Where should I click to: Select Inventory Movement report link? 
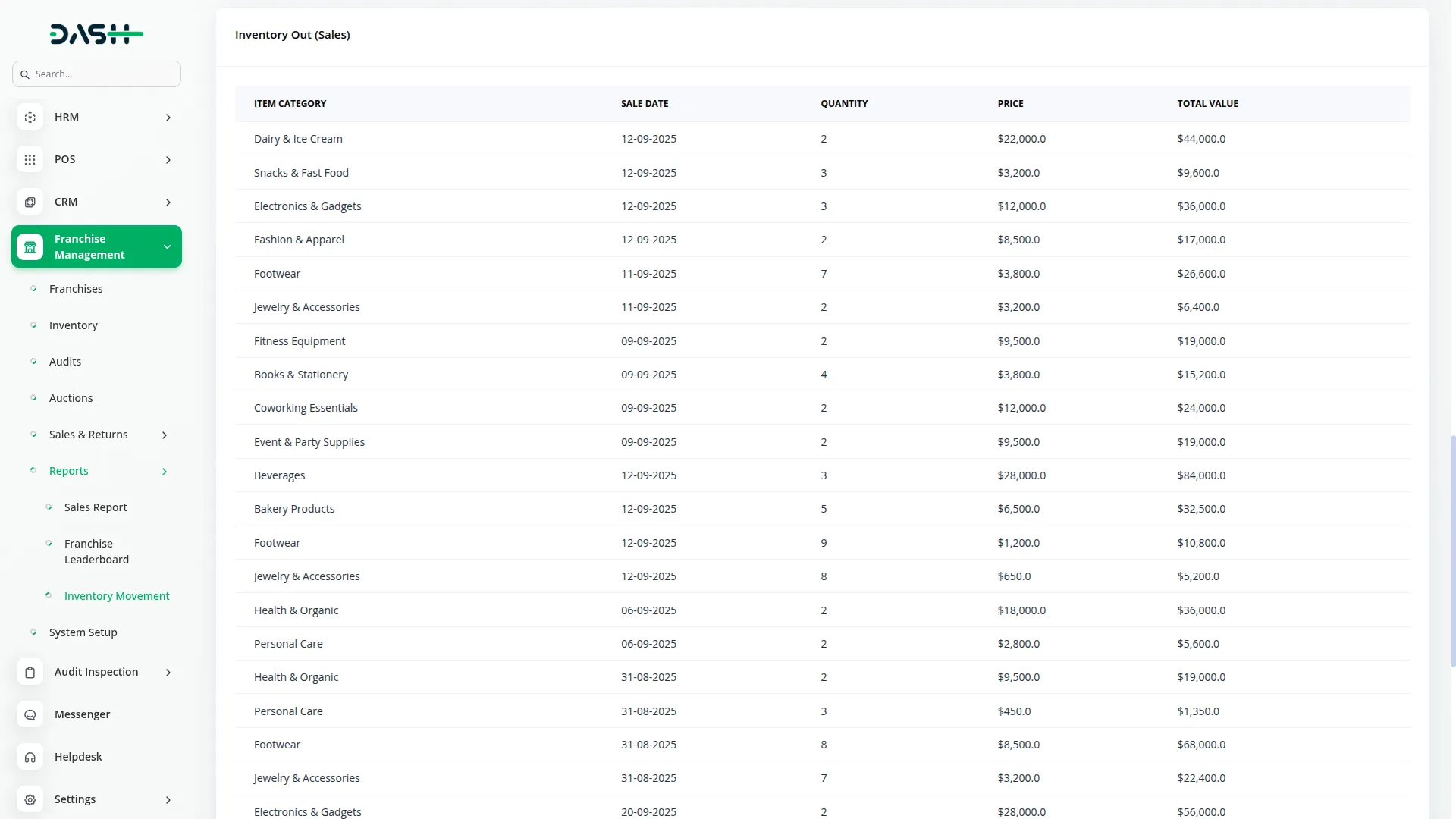(117, 596)
